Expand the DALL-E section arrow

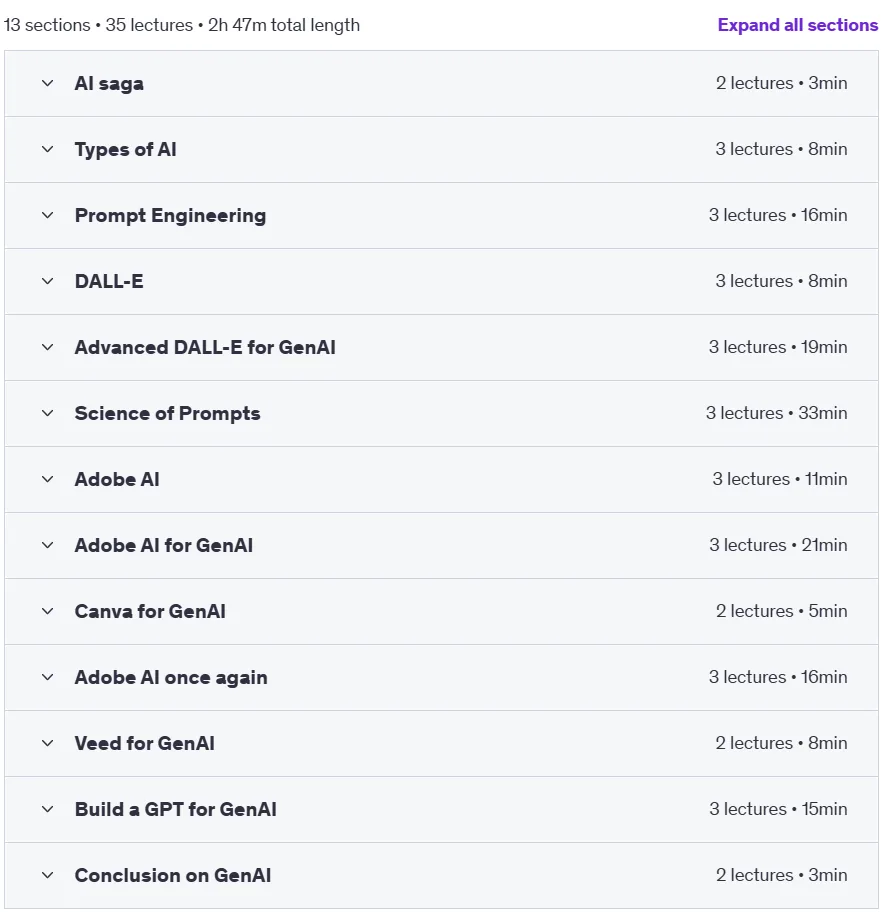pyautogui.click(x=48, y=282)
